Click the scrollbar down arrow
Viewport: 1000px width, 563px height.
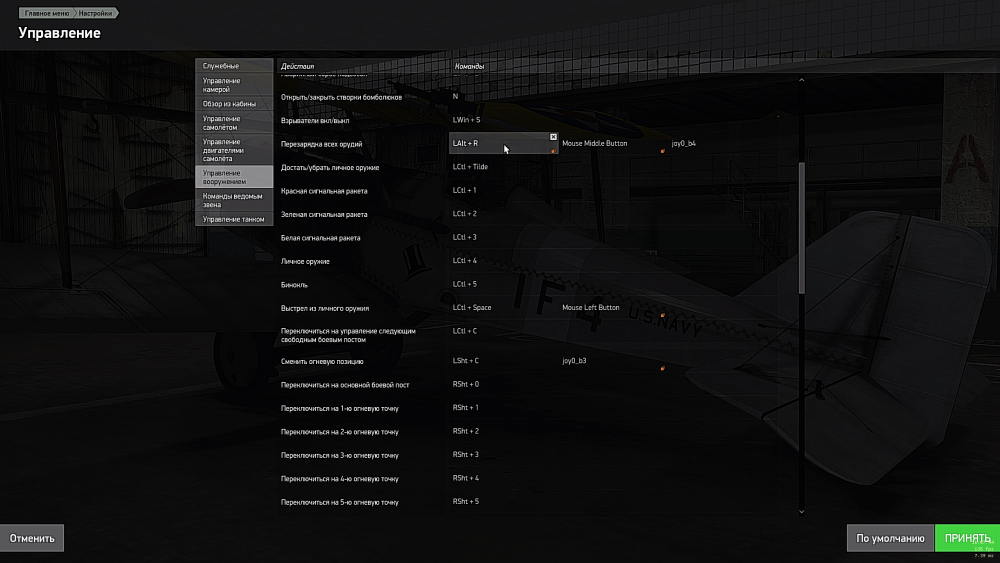click(802, 511)
